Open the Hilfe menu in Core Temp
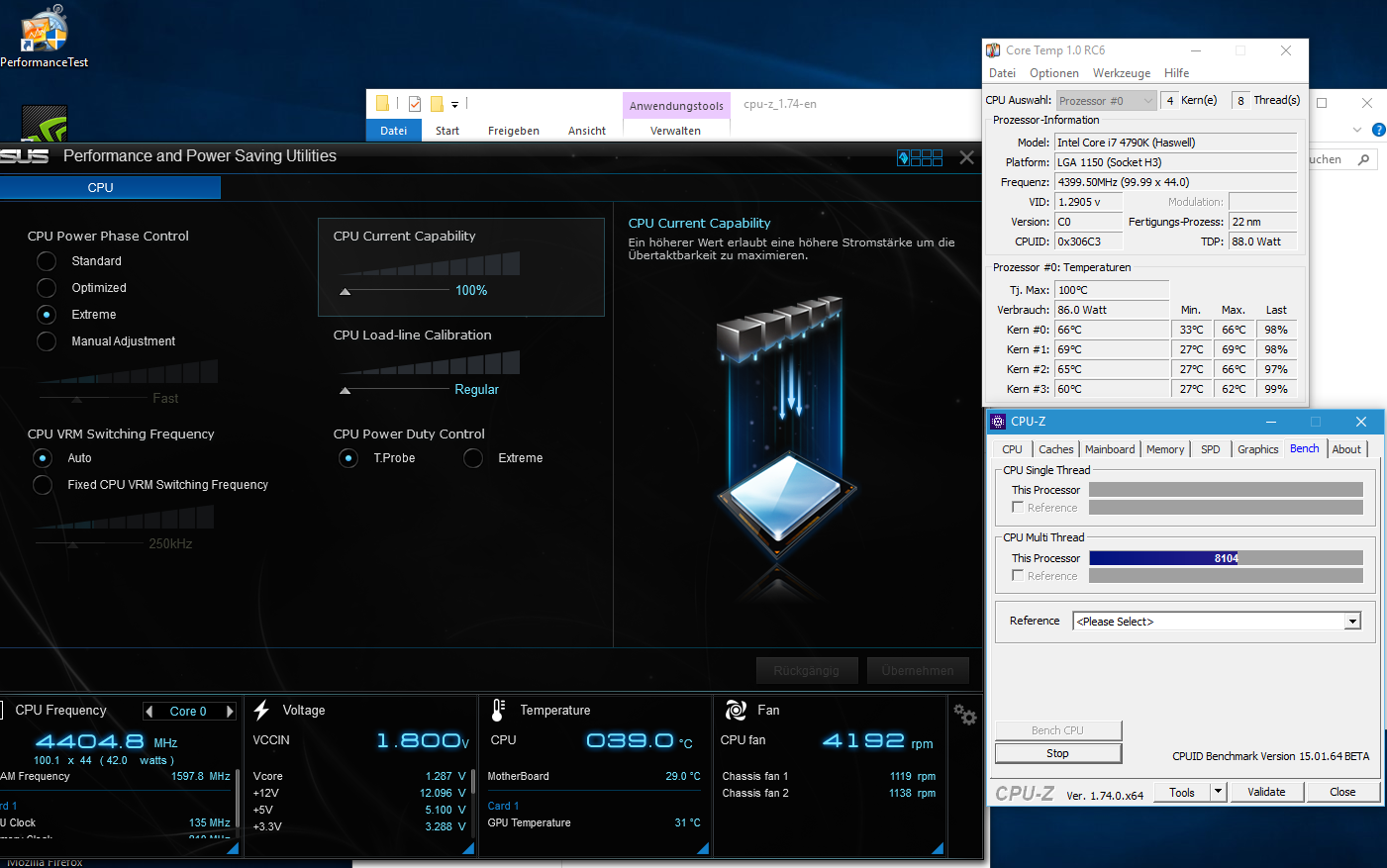This screenshot has width=1387, height=868. click(1177, 73)
